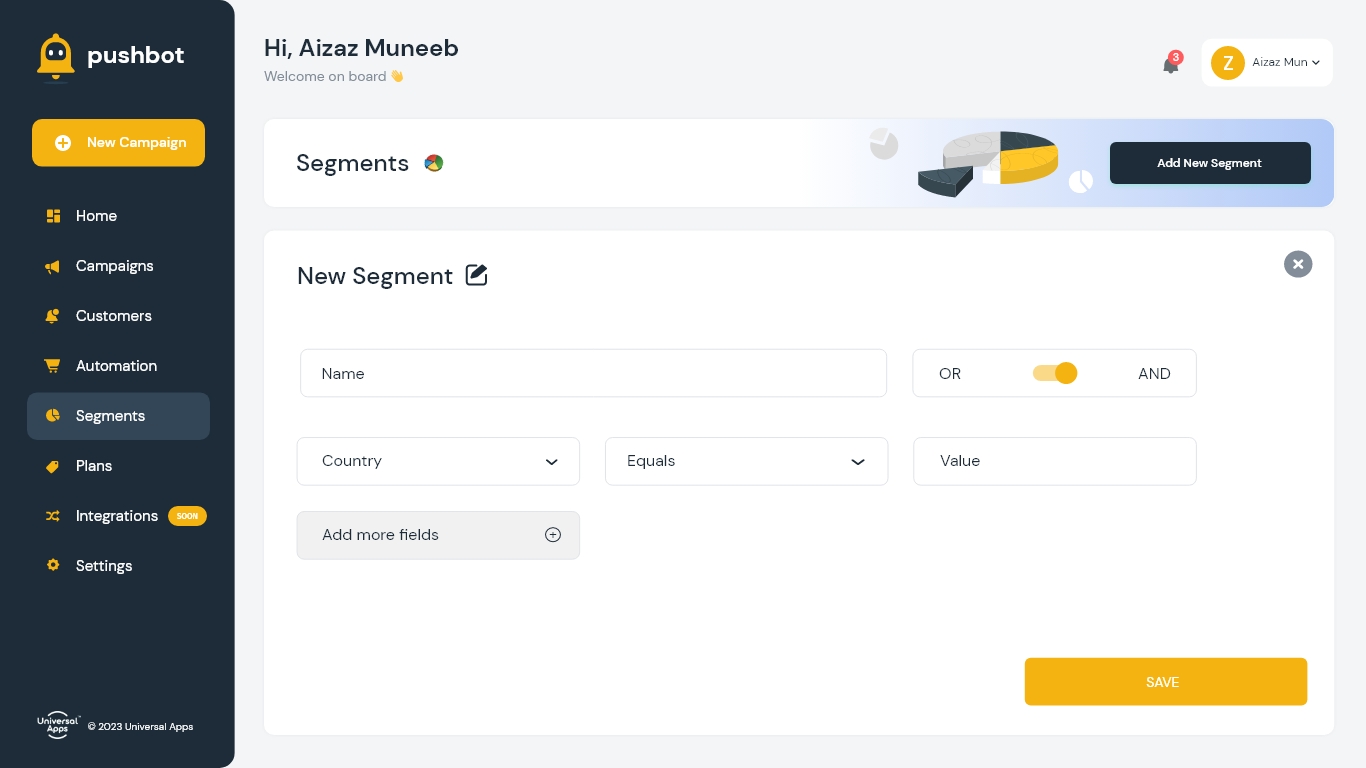
Task: Click the SAVE button
Action: 1166,682
